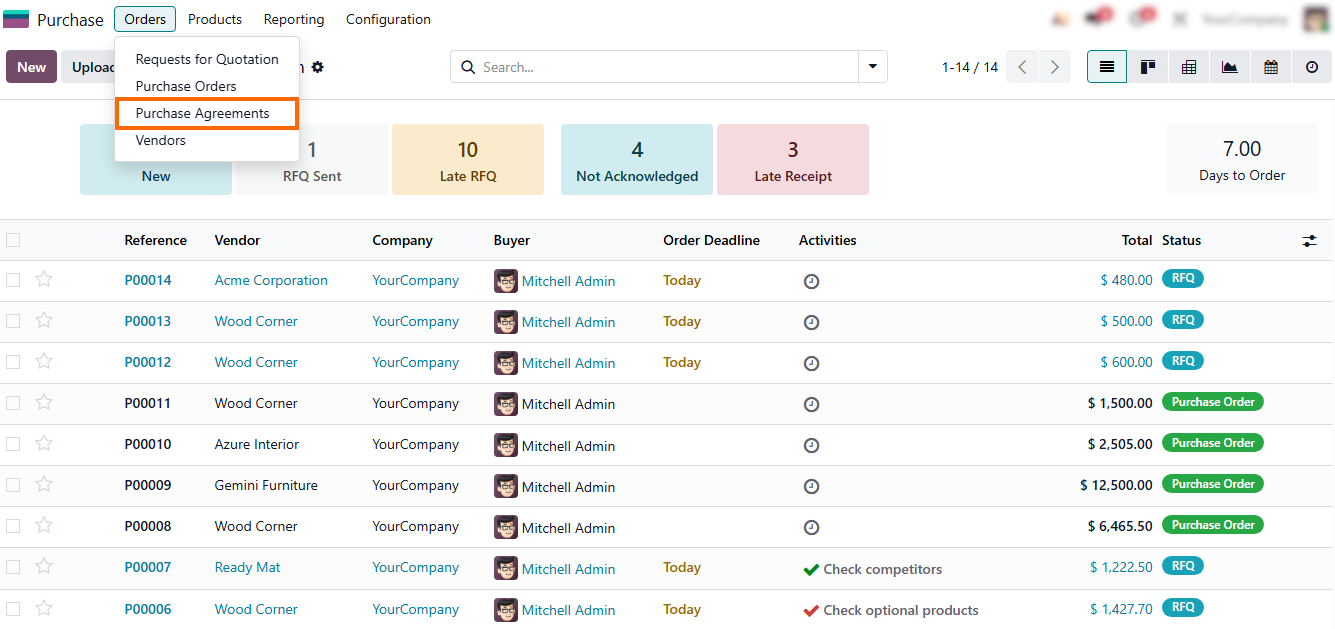The width and height of the screenshot is (1335, 629).
Task: Open Acme Corporation vendor link
Action: [271, 280]
